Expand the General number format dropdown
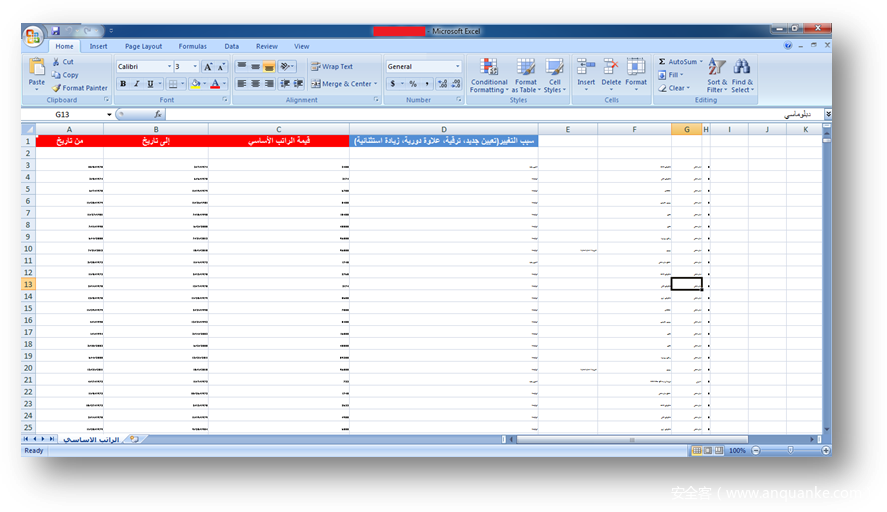 [458, 67]
